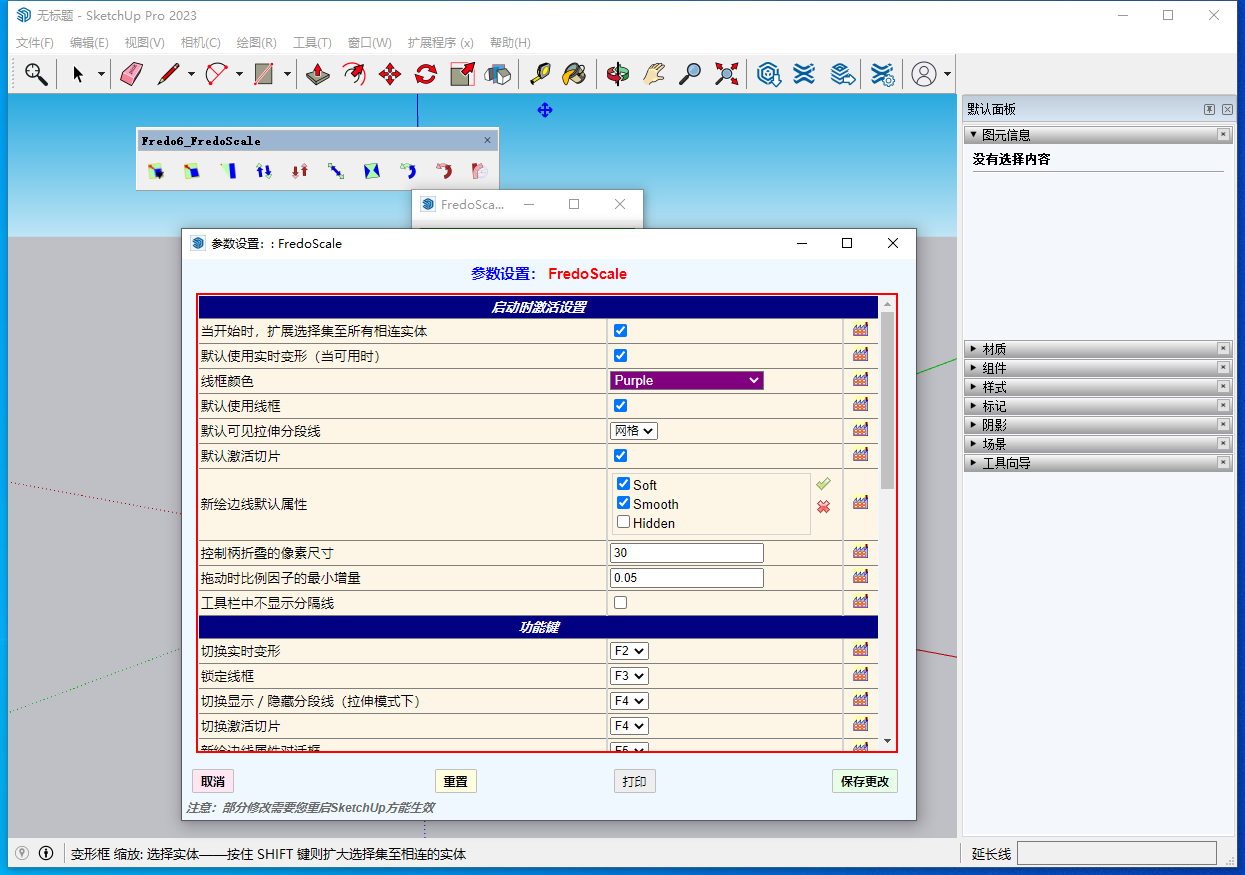This screenshot has height=875, width=1245.
Task: Click the 取消 button
Action: [x=213, y=781]
